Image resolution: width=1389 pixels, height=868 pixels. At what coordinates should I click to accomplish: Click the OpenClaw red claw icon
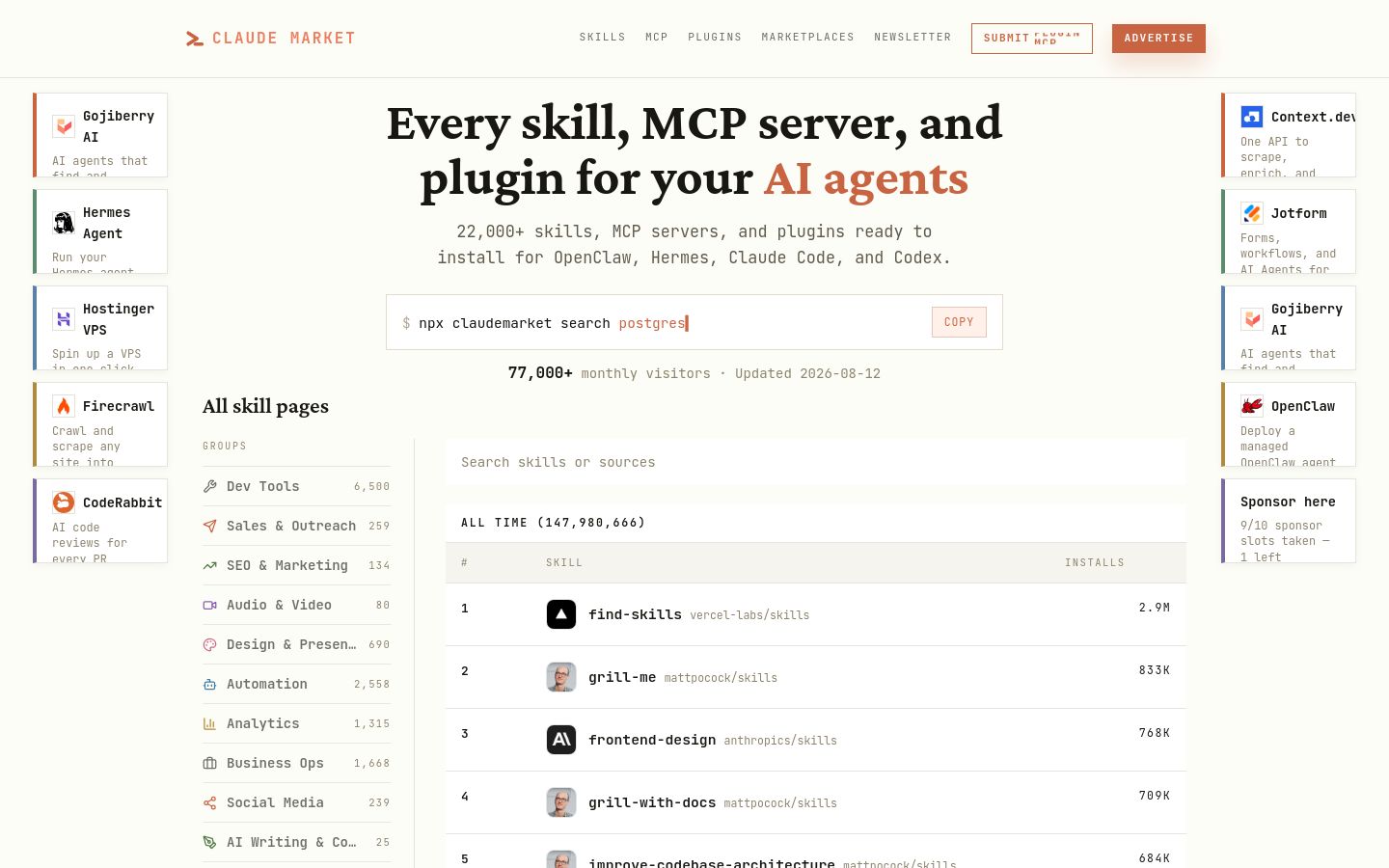click(x=1252, y=406)
